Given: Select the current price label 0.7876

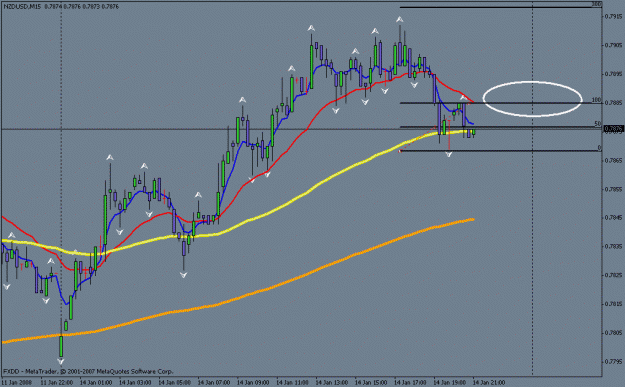Looking at the screenshot, I should point(613,129).
